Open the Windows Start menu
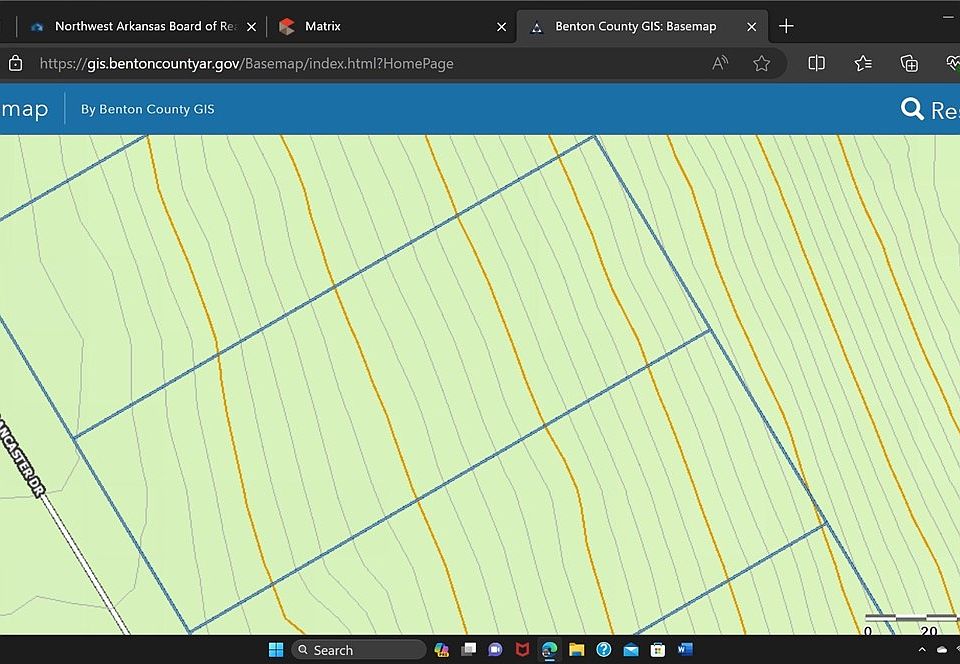 click(x=276, y=649)
